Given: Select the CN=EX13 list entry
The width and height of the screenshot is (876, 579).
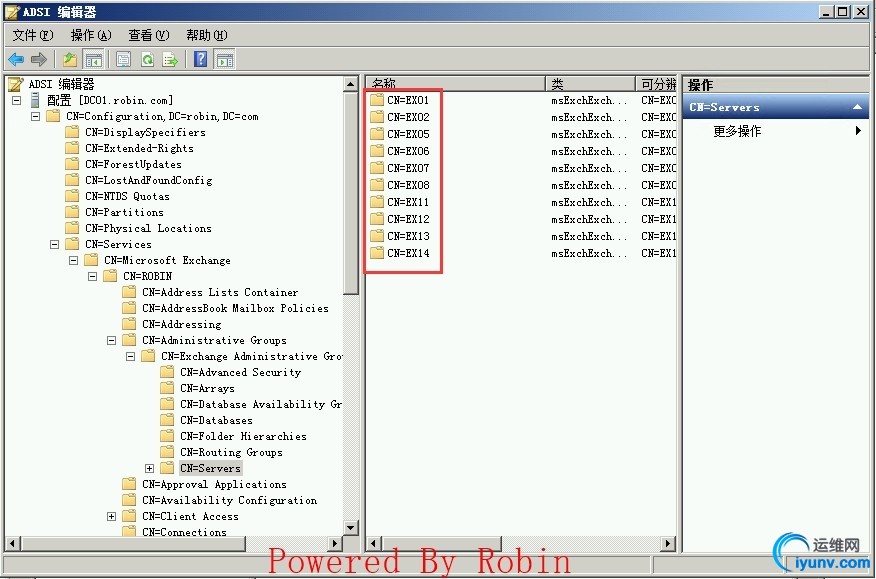Looking at the screenshot, I should (x=408, y=236).
